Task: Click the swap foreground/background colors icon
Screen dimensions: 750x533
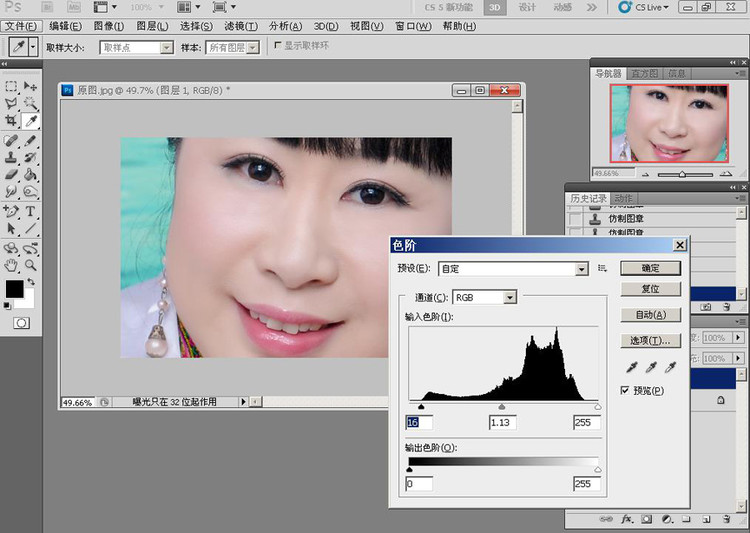Action: 31,282
